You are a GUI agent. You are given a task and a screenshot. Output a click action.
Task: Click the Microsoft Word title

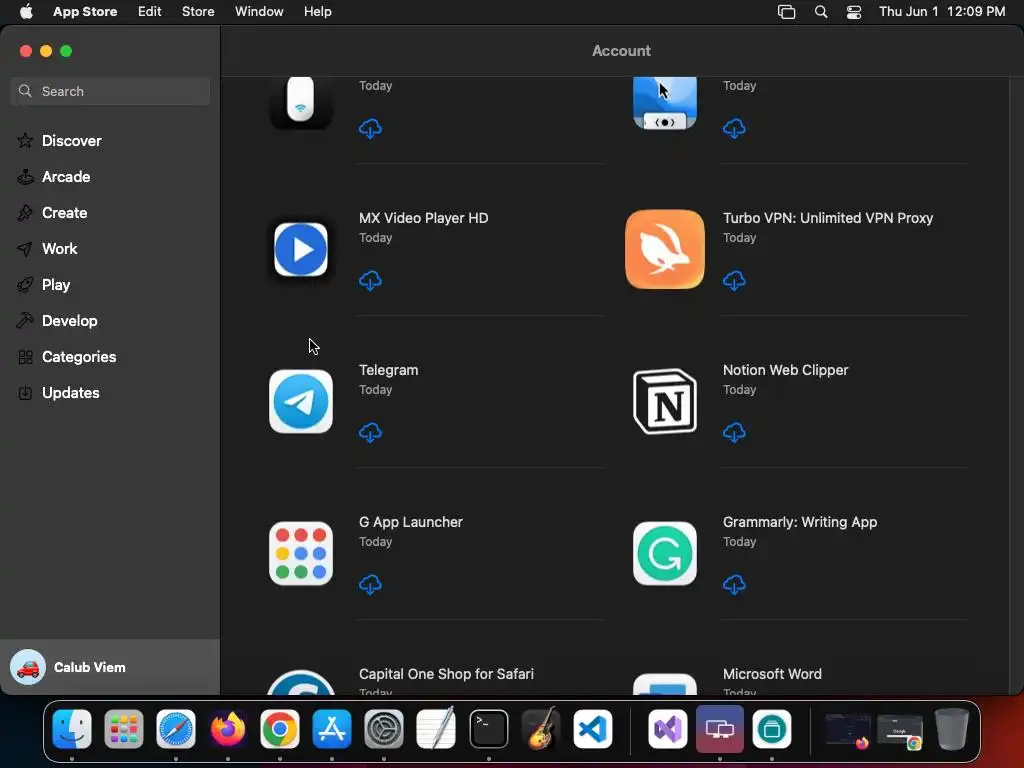tap(772, 673)
